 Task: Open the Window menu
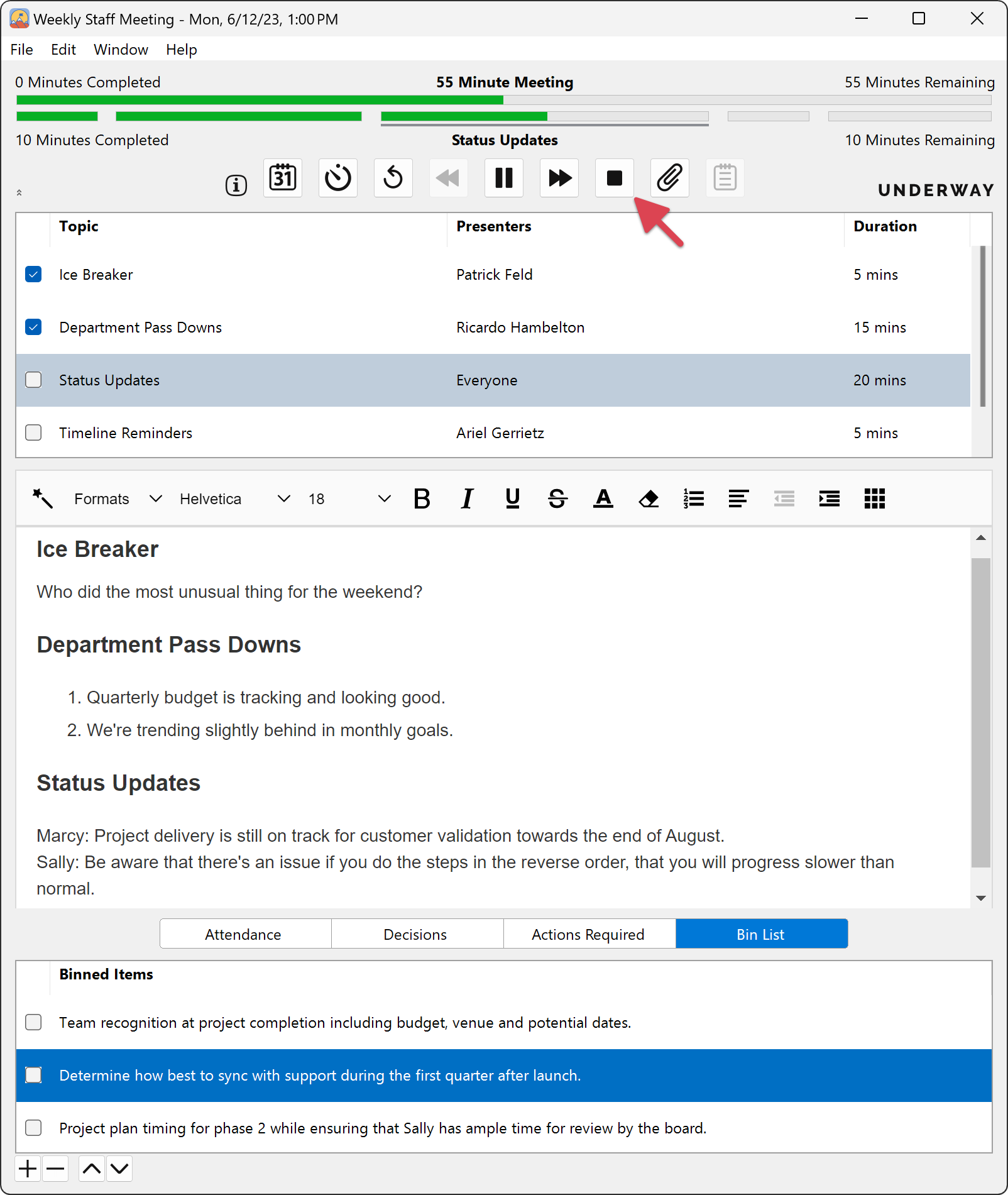coord(121,50)
